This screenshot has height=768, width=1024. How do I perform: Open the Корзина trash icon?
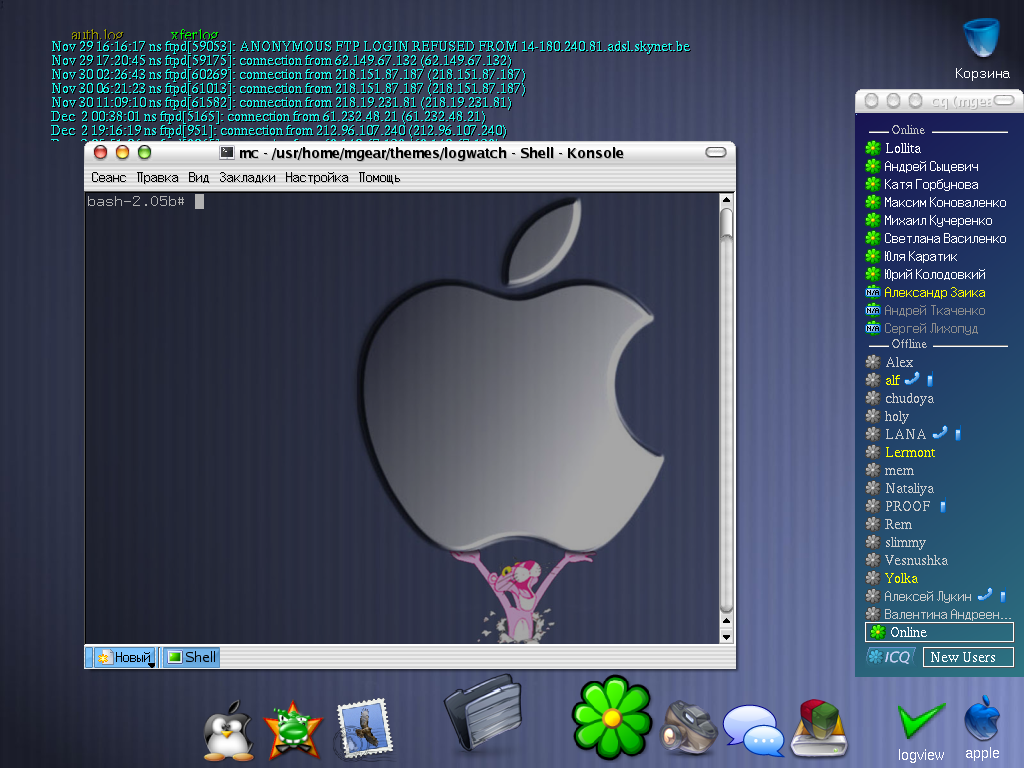point(982,50)
